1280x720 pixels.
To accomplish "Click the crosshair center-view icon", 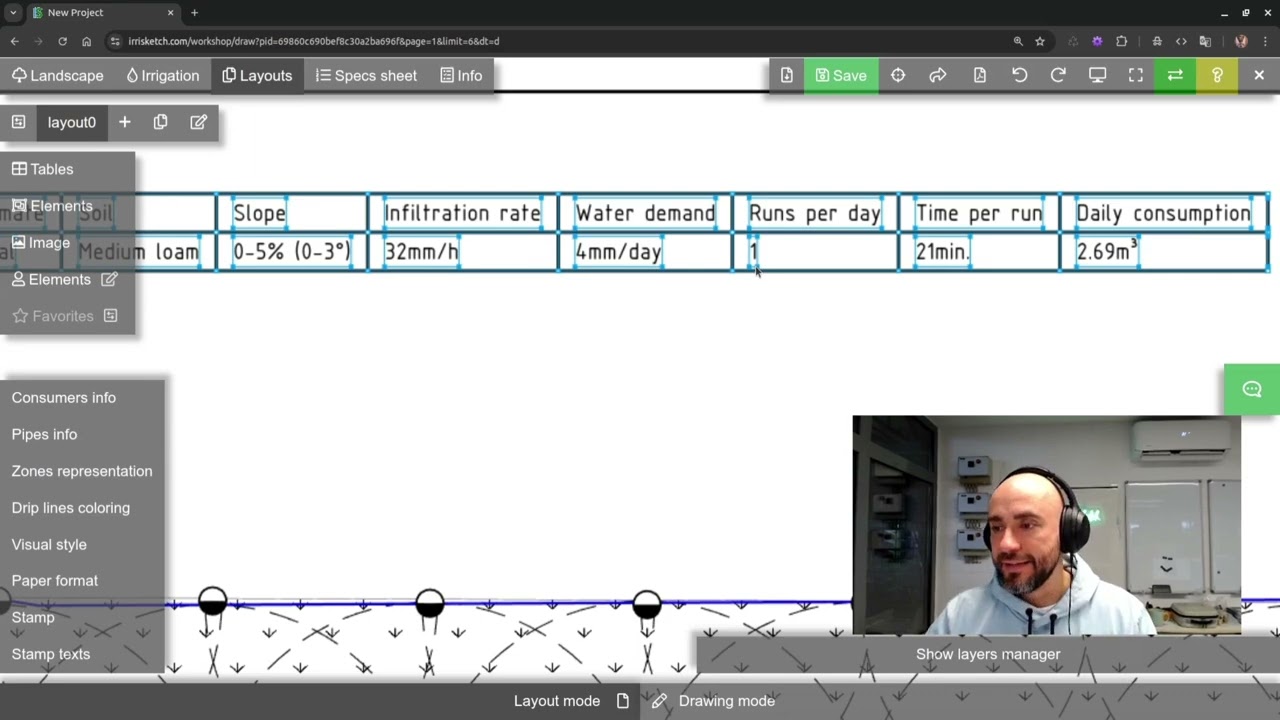I will point(898,75).
